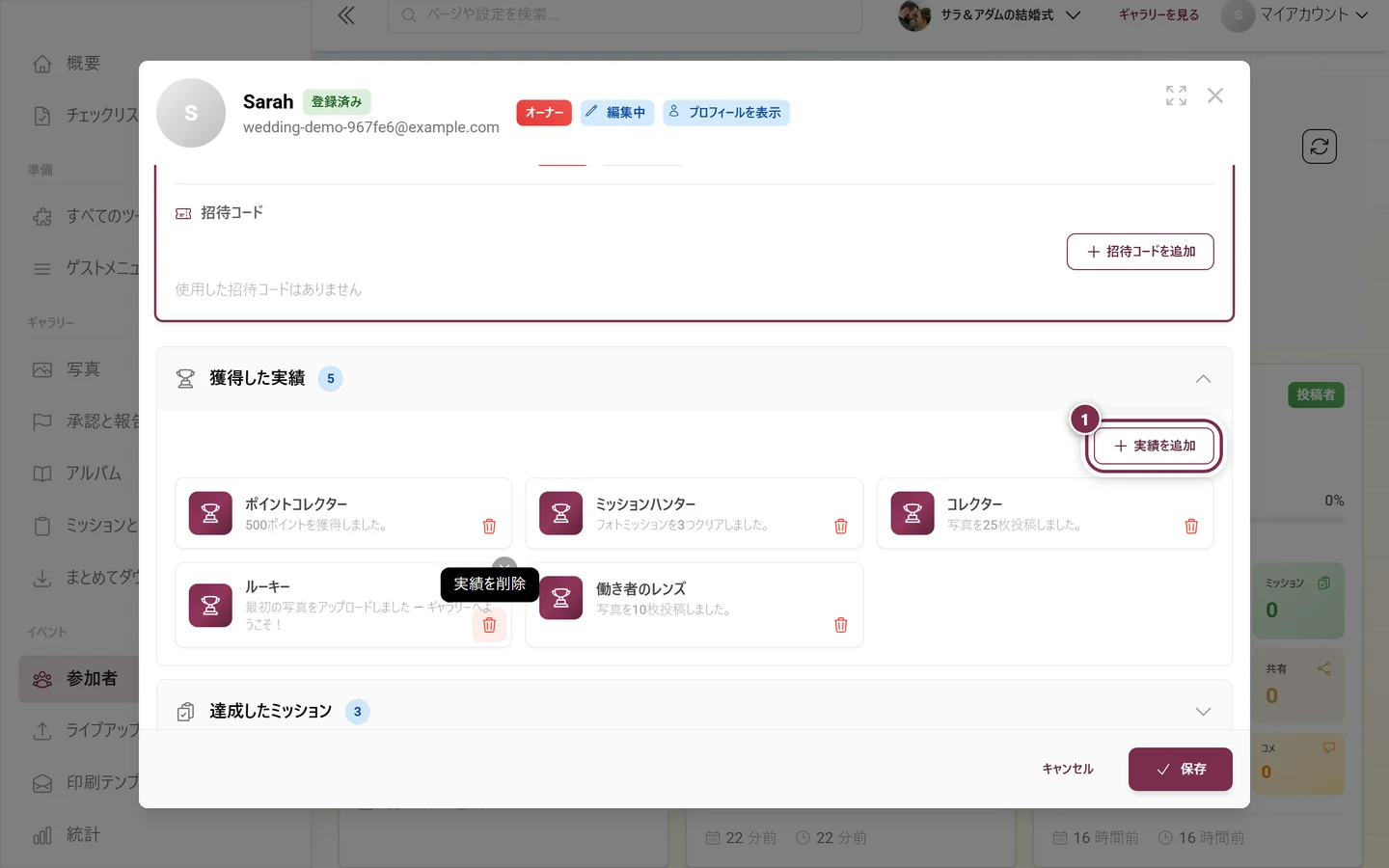Screen dimensions: 1389x868
Task: Open ギャラリーを見る link
Action: coord(1158,15)
